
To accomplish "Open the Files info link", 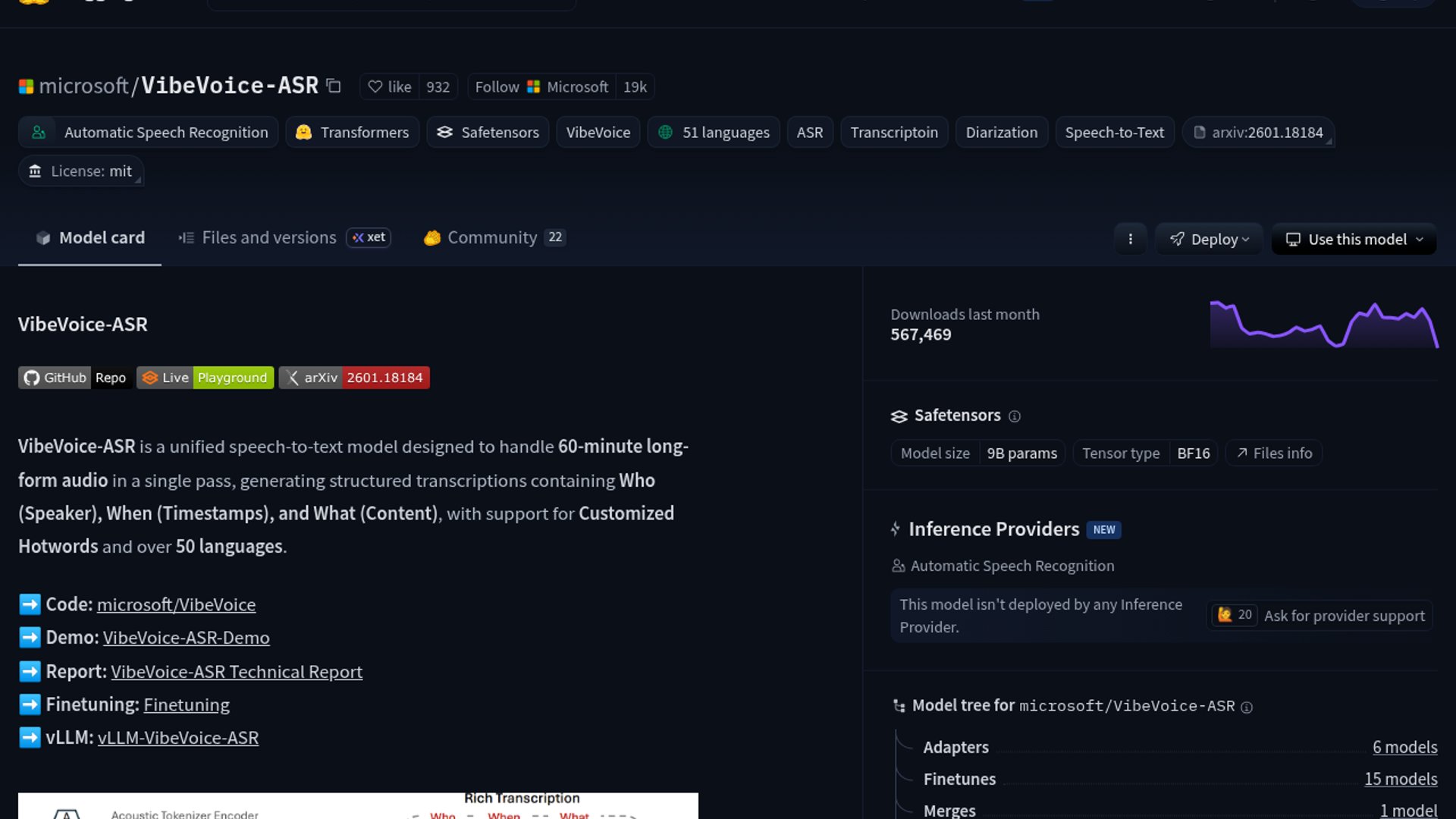I will [x=1274, y=453].
